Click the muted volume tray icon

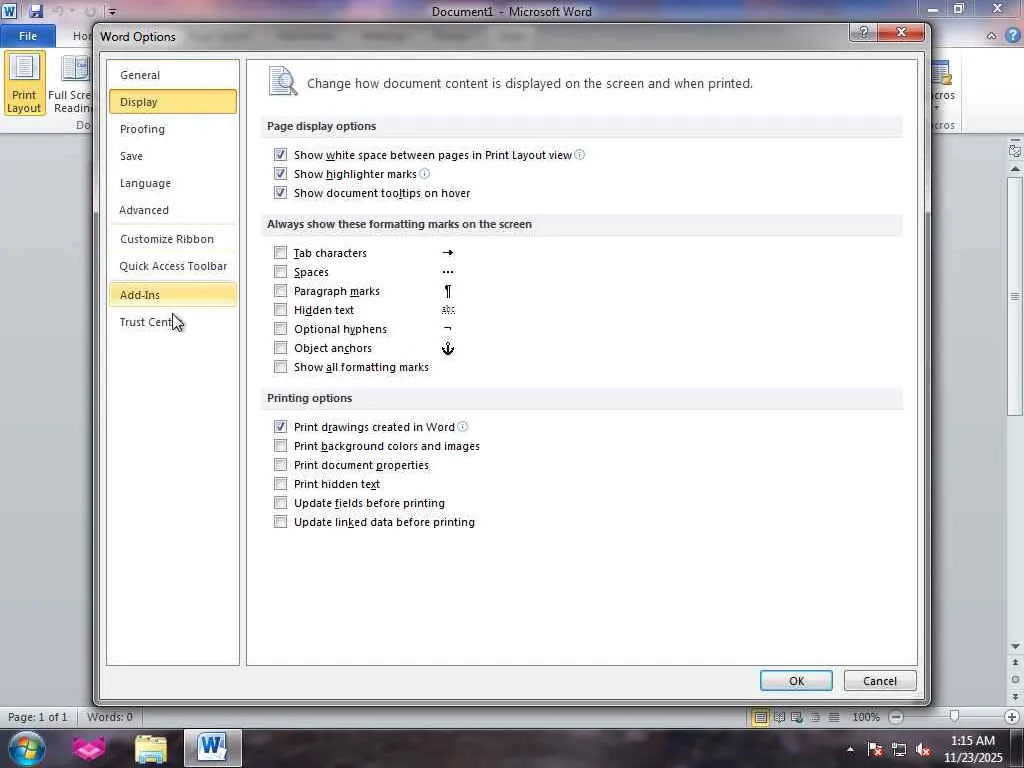(x=923, y=749)
